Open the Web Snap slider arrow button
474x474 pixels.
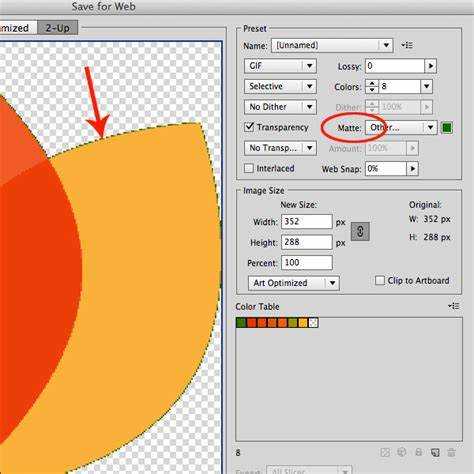coord(413,169)
